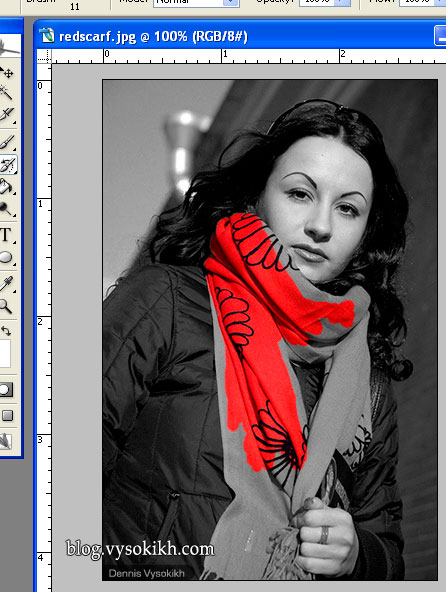Open Adobe Online feather at toolbox top
Screen dimensions: 446x592
click(x=10, y=46)
